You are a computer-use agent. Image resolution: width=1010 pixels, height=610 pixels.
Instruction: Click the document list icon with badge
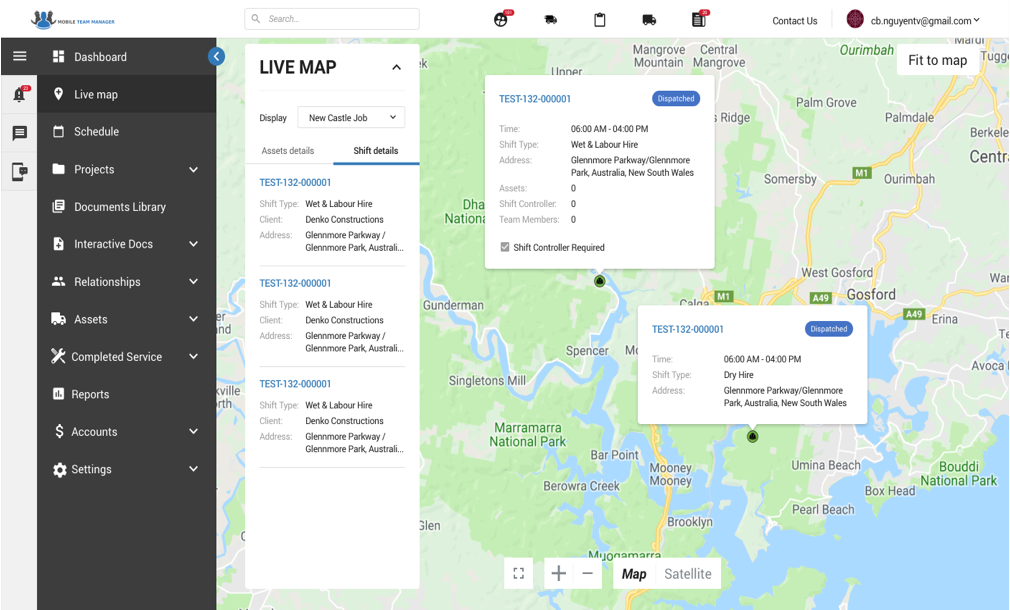(699, 20)
